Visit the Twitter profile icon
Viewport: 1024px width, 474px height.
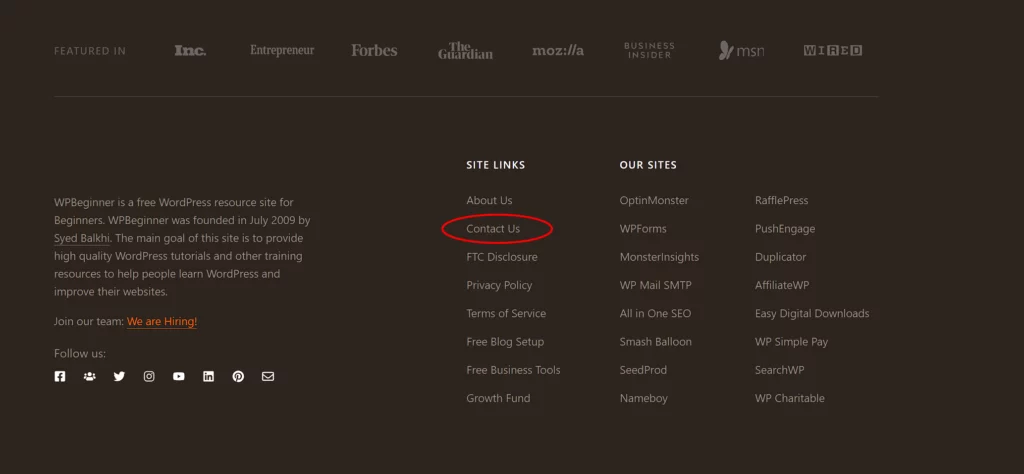119,377
